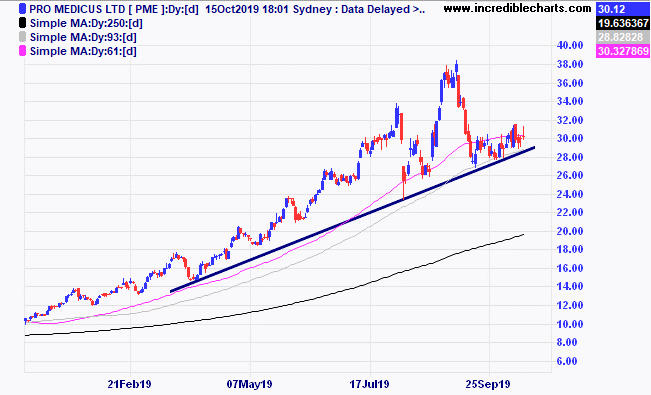Click the gray 93-day MA legend swatch
651x395 pixels.
point(22,37)
